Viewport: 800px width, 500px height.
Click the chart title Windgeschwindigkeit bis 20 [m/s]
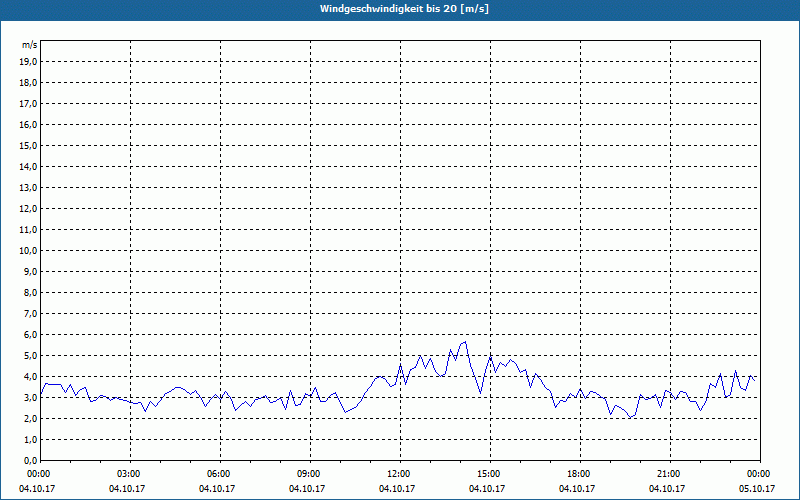[404, 9]
